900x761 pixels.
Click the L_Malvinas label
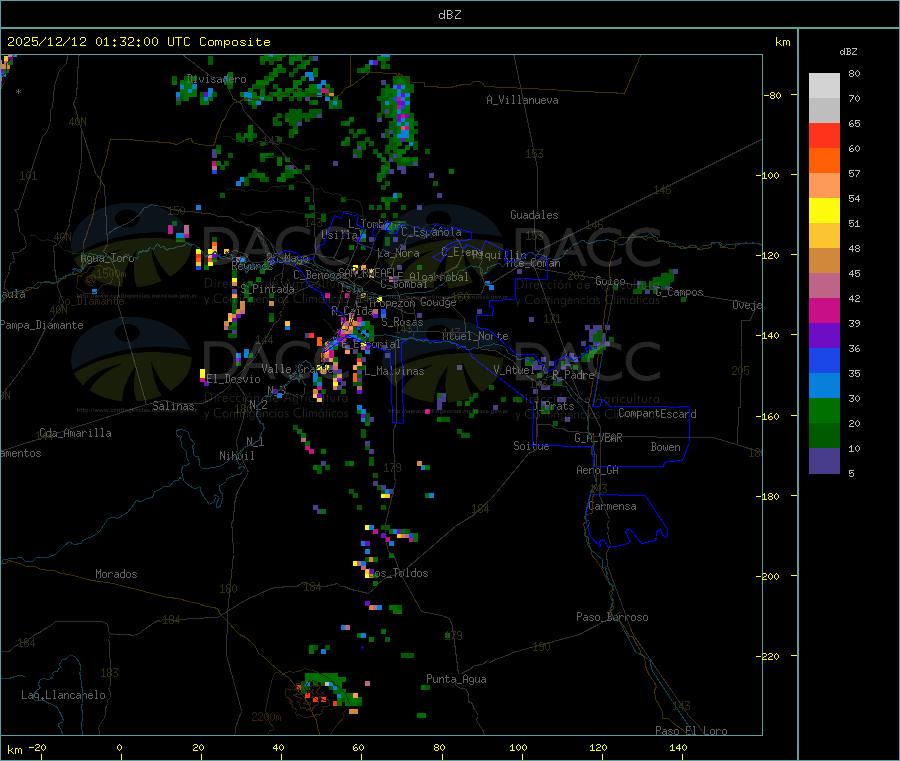point(394,371)
